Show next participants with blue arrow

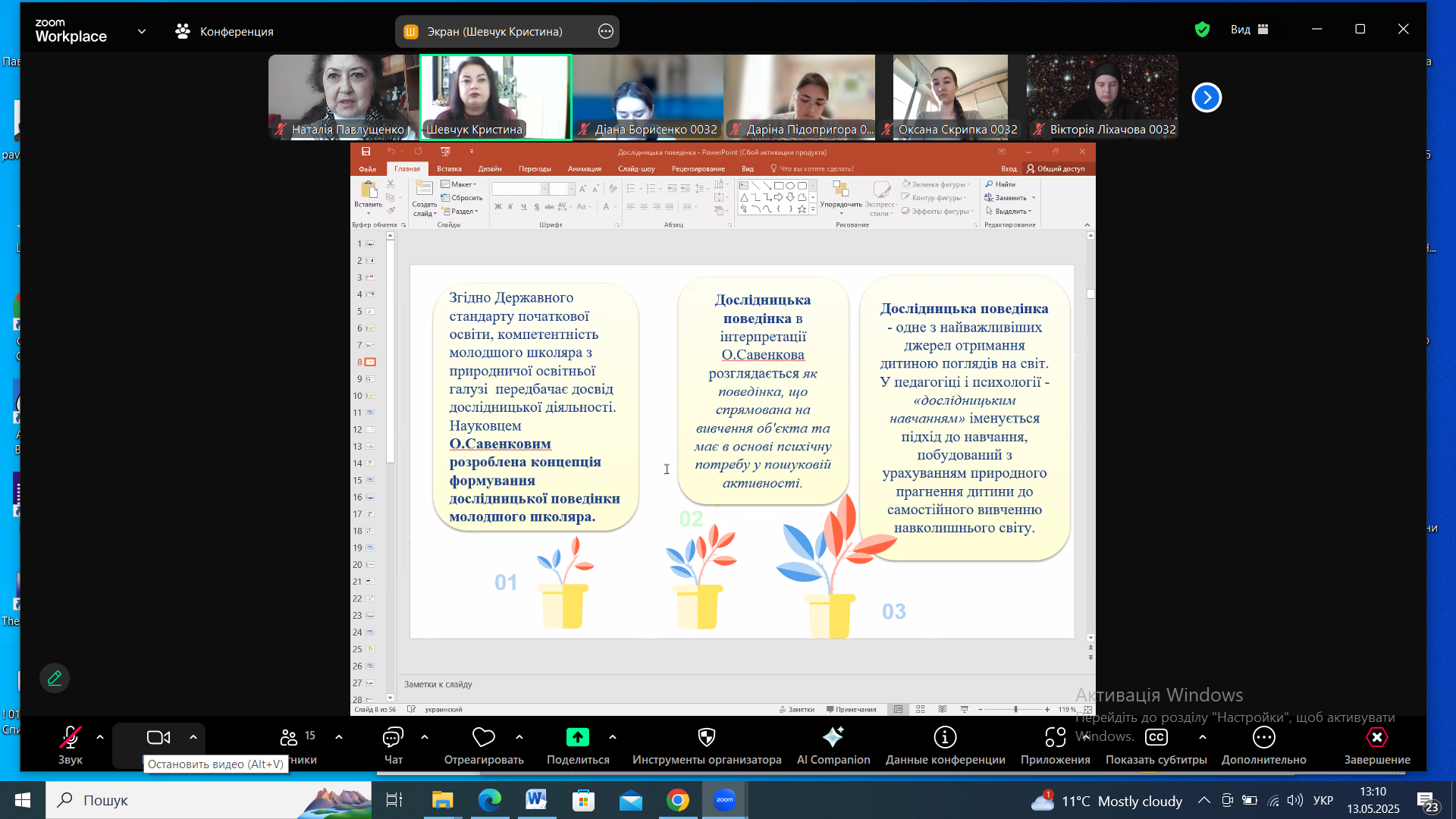(x=1207, y=97)
